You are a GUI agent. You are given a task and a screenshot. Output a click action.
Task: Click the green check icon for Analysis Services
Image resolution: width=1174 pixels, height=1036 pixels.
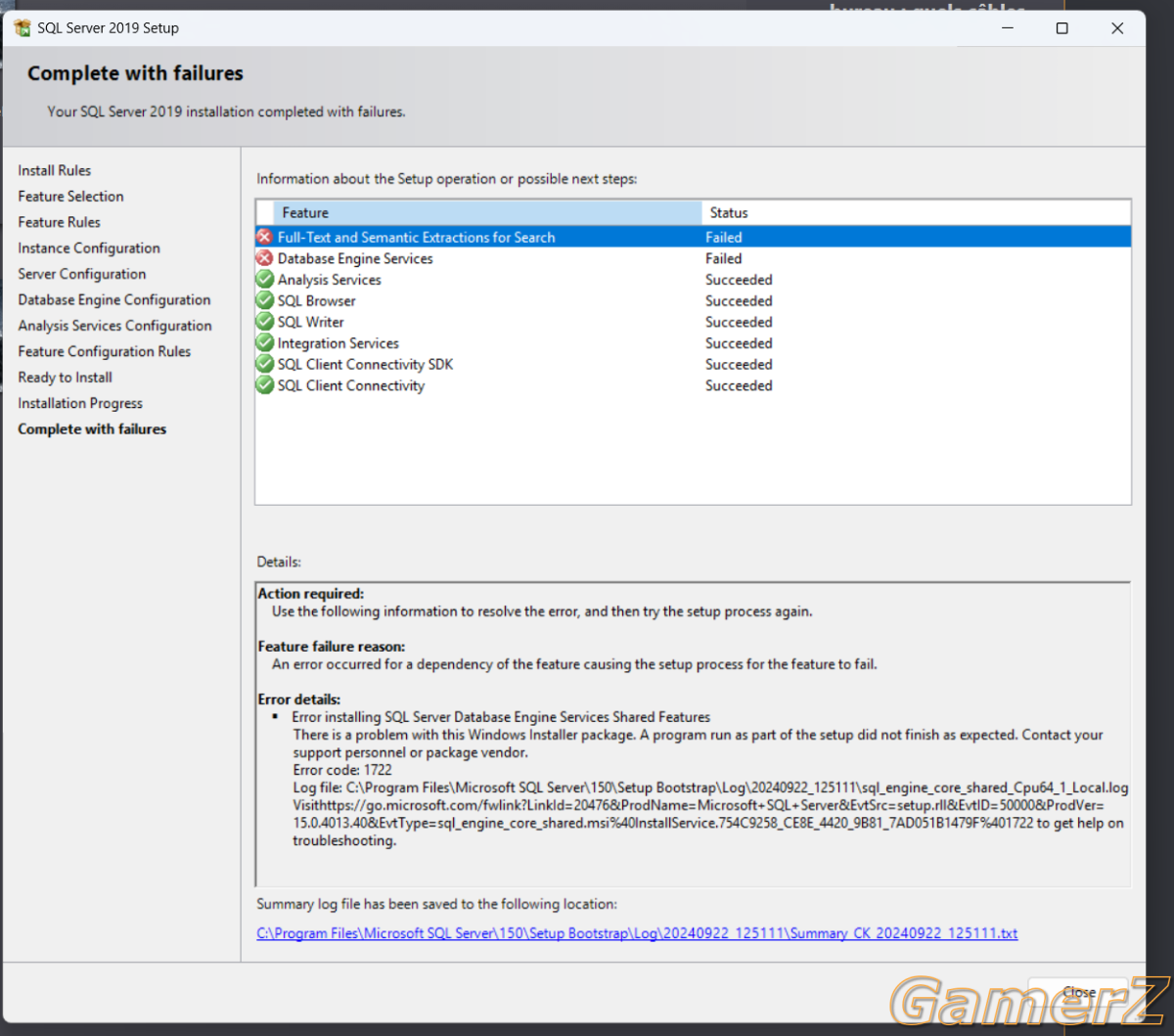tap(264, 280)
